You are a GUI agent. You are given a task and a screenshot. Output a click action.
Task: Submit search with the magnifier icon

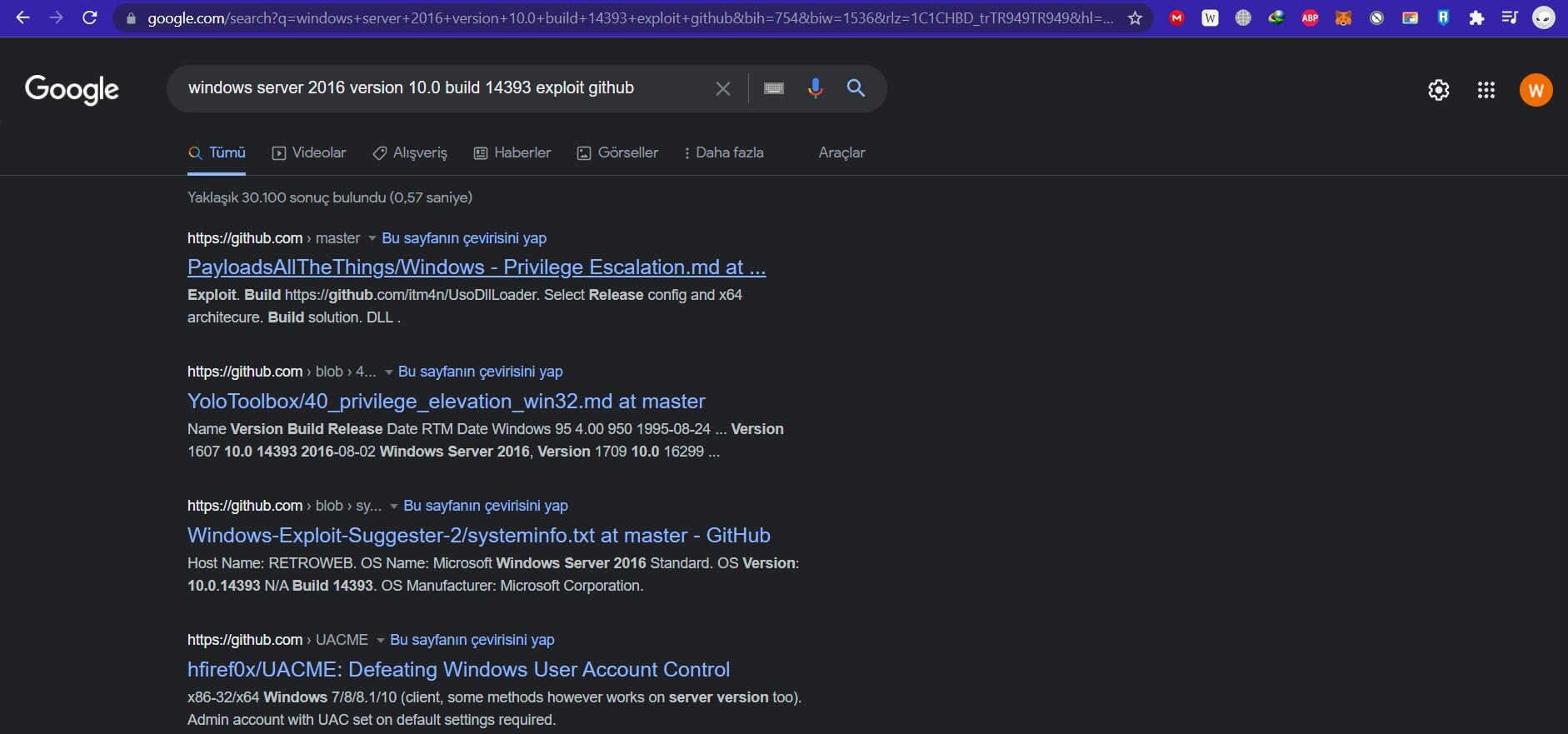click(x=856, y=88)
